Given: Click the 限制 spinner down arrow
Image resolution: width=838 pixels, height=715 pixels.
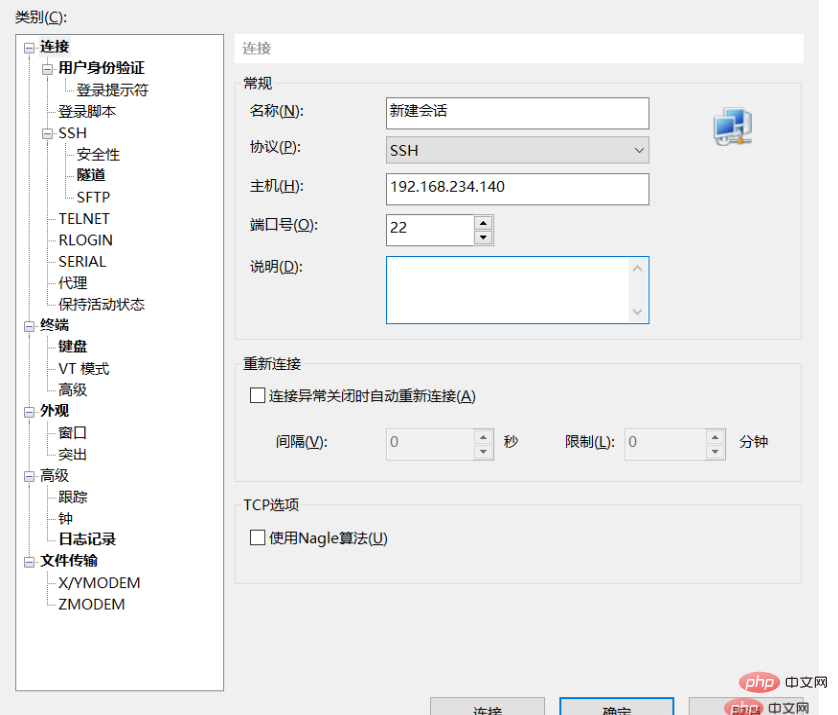Looking at the screenshot, I should coord(715,452).
